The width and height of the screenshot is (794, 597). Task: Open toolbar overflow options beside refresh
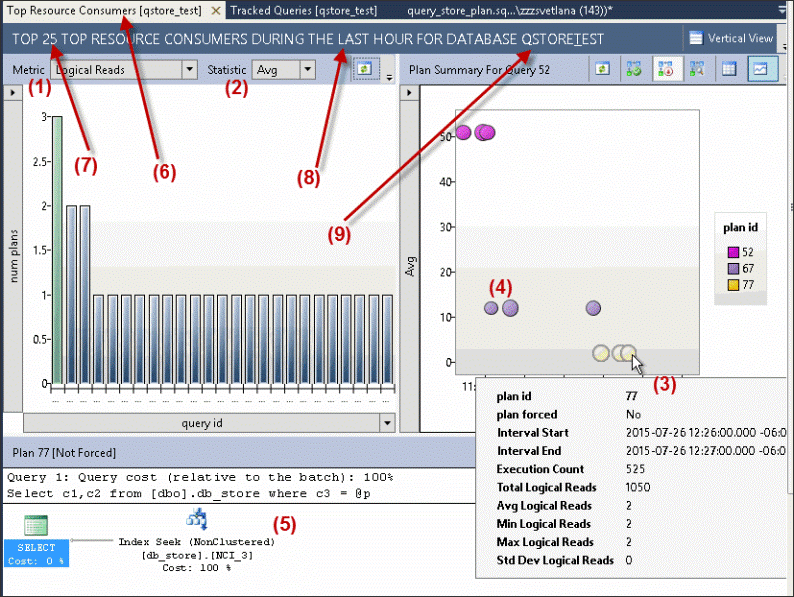click(389, 77)
